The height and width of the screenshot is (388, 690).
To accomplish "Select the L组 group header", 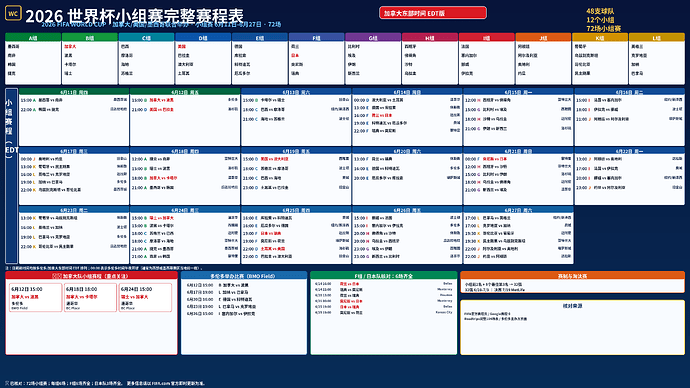I will 657,38.
